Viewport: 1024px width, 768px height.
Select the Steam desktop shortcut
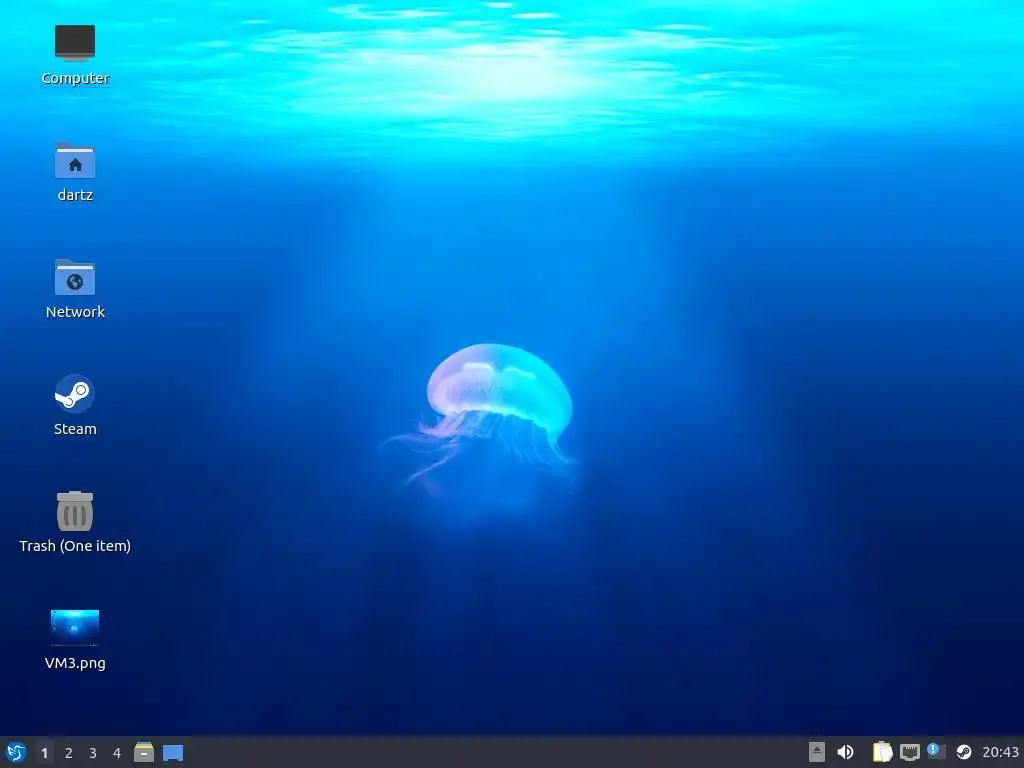pyautogui.click(x=74, y=394)
